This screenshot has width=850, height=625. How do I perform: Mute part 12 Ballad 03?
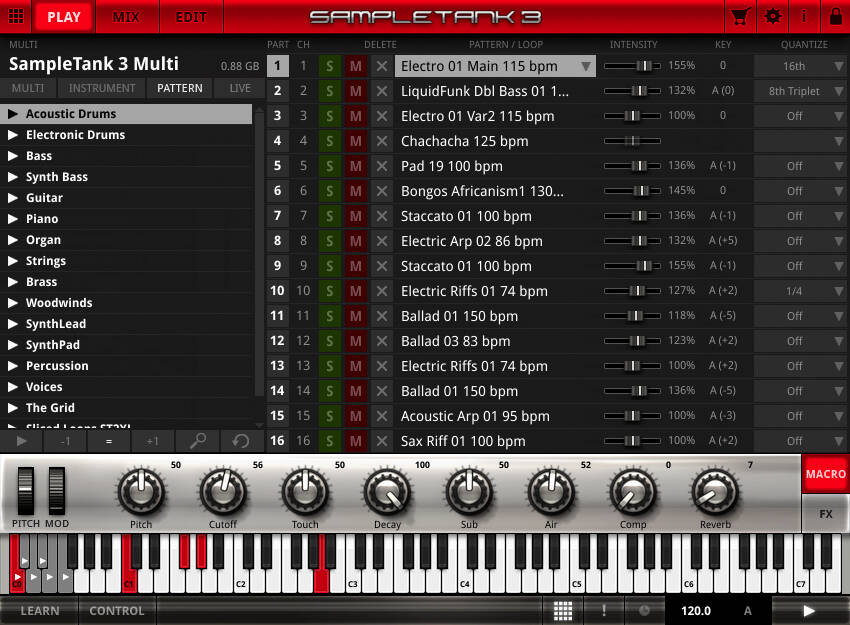356,341
